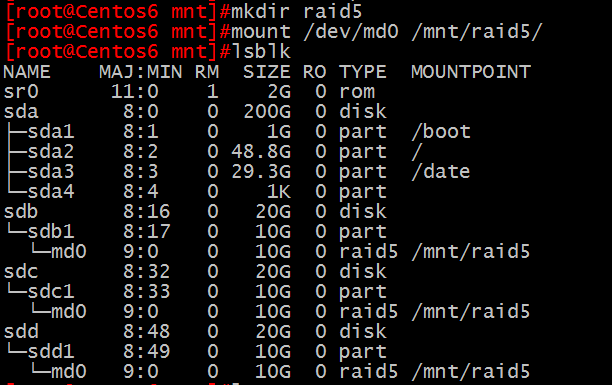Click the 8:32 device number
This screenshot has height=385, width=612.
(147, 271)
